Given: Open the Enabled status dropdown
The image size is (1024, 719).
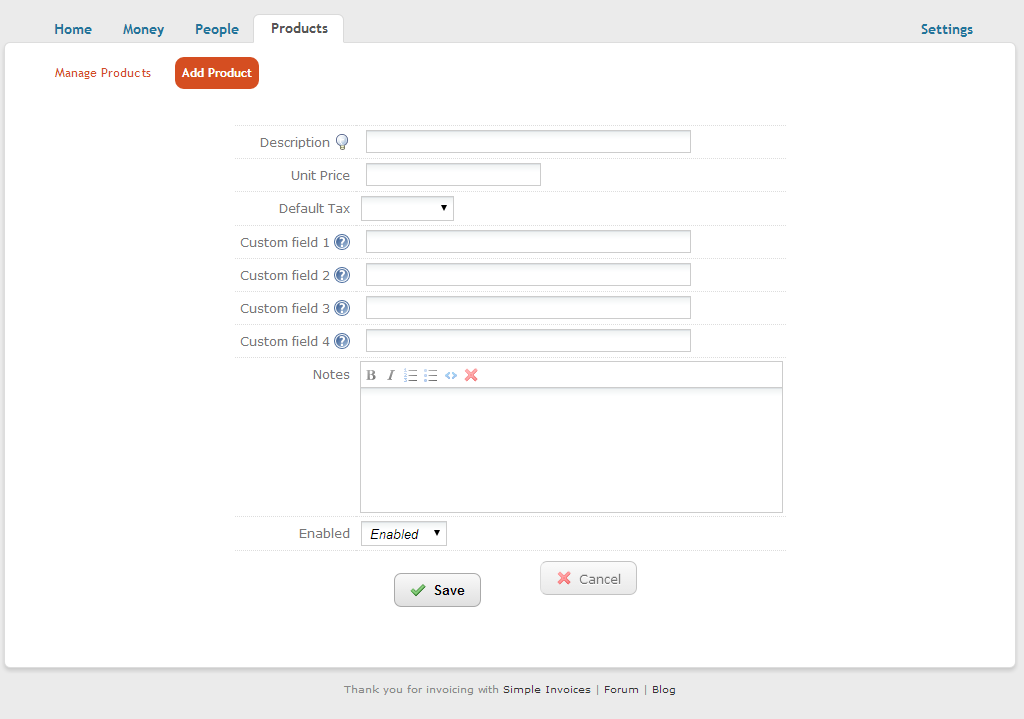Looking at the screenshot, I should [x=404, y=534].
